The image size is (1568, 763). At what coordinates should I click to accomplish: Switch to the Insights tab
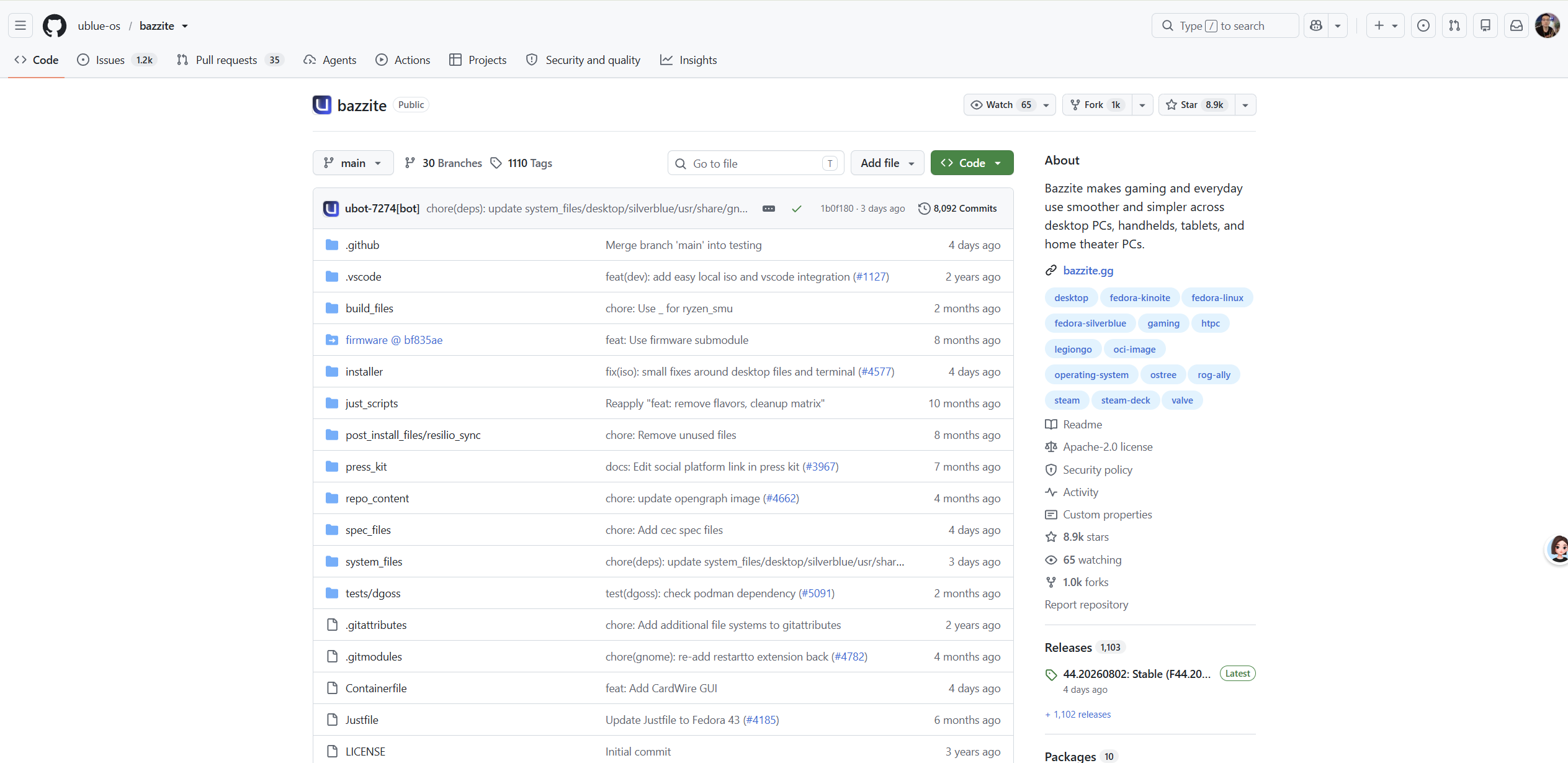point(689,60)
